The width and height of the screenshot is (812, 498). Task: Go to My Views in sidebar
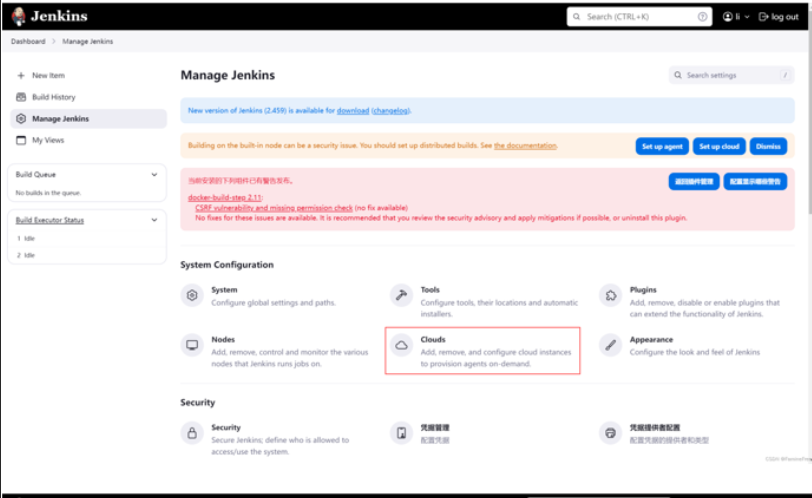click(x=47, y=140)
